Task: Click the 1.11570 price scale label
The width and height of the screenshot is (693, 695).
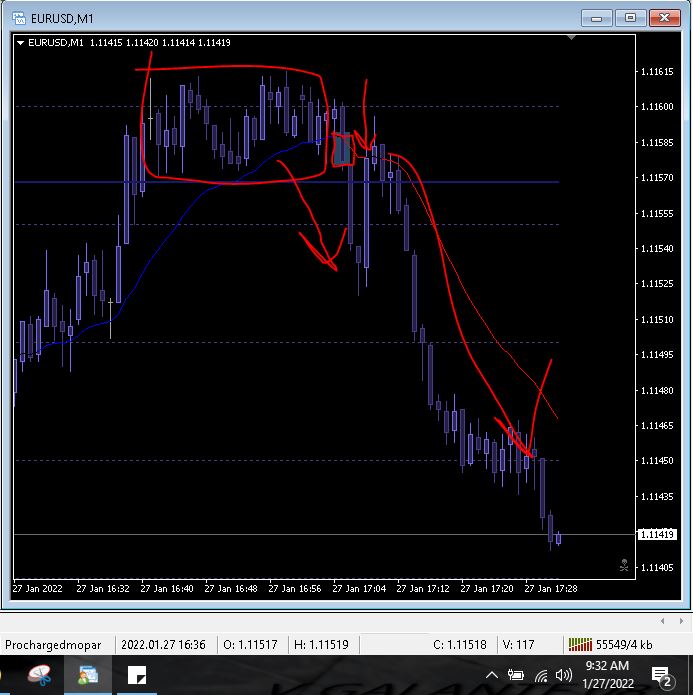Action: click(657, 178)
